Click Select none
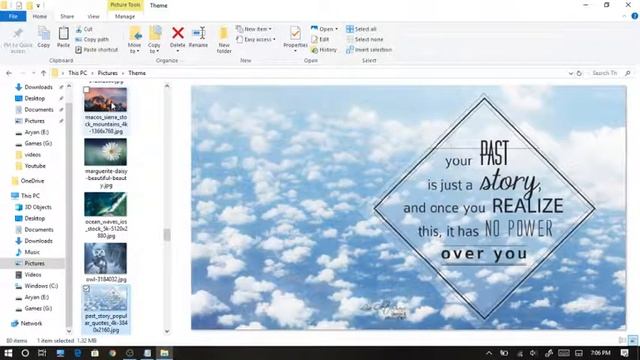Image resolution: width=640 pixels, height=360 pixels. pyautogui.click(x=364, y=40)
